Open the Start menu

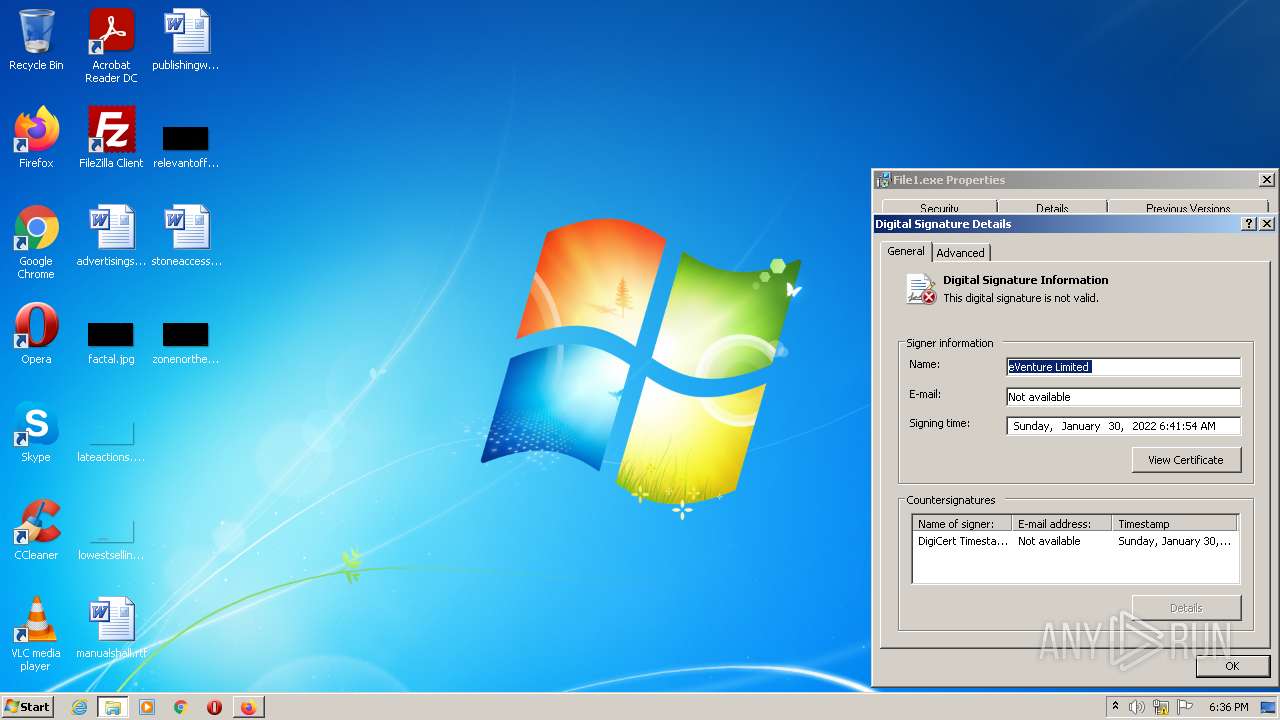pyautogui.click(x=28, y=707)
